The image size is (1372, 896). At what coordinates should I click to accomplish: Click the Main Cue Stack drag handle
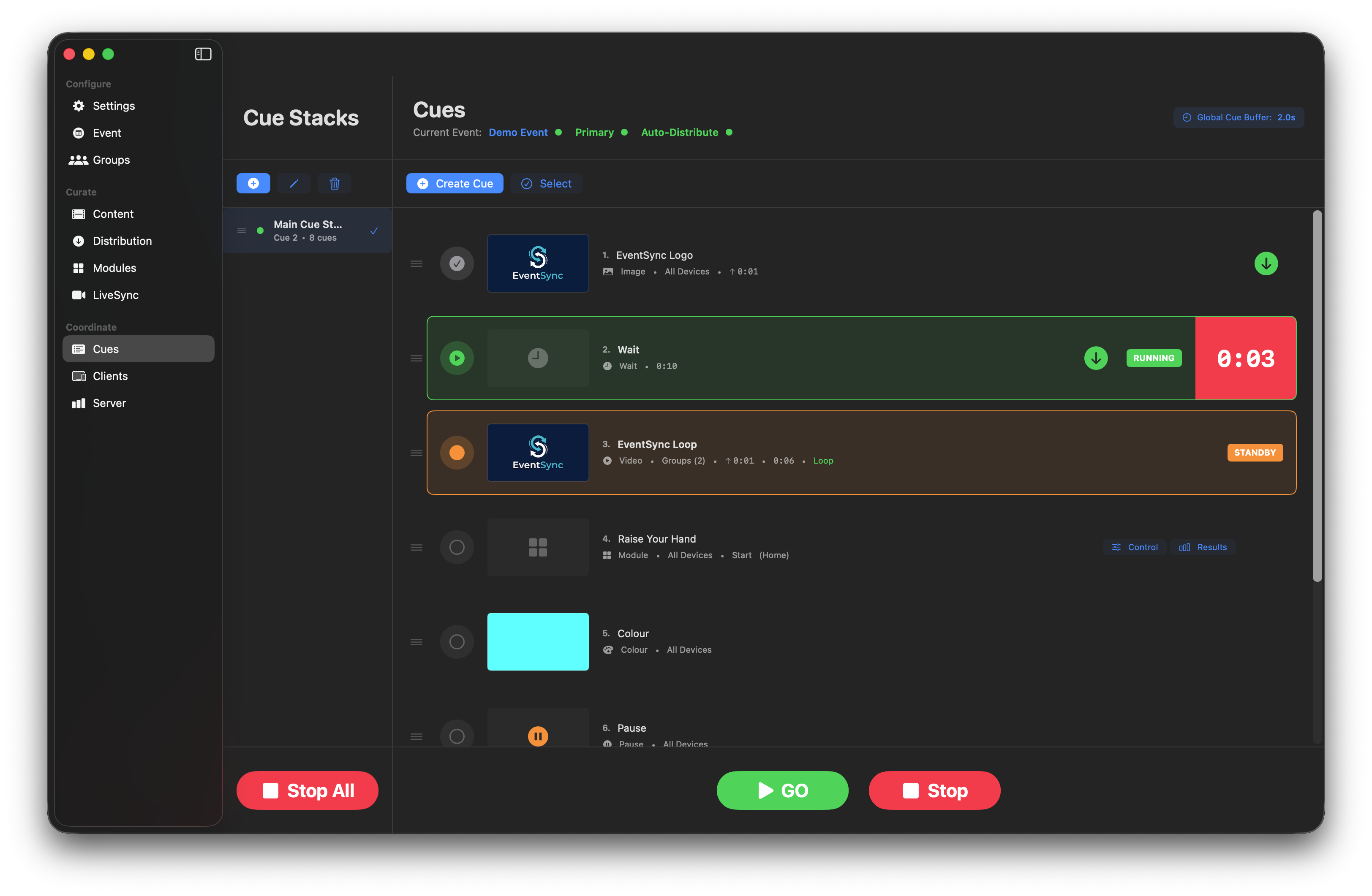[242, 231]
